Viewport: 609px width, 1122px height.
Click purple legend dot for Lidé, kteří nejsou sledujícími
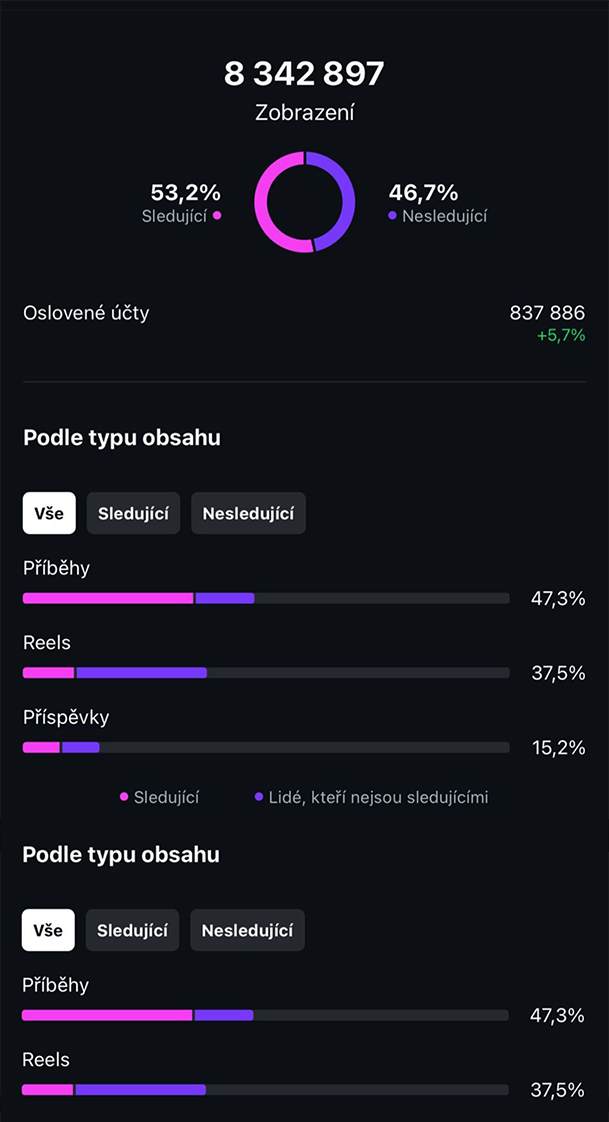[259, 797]
